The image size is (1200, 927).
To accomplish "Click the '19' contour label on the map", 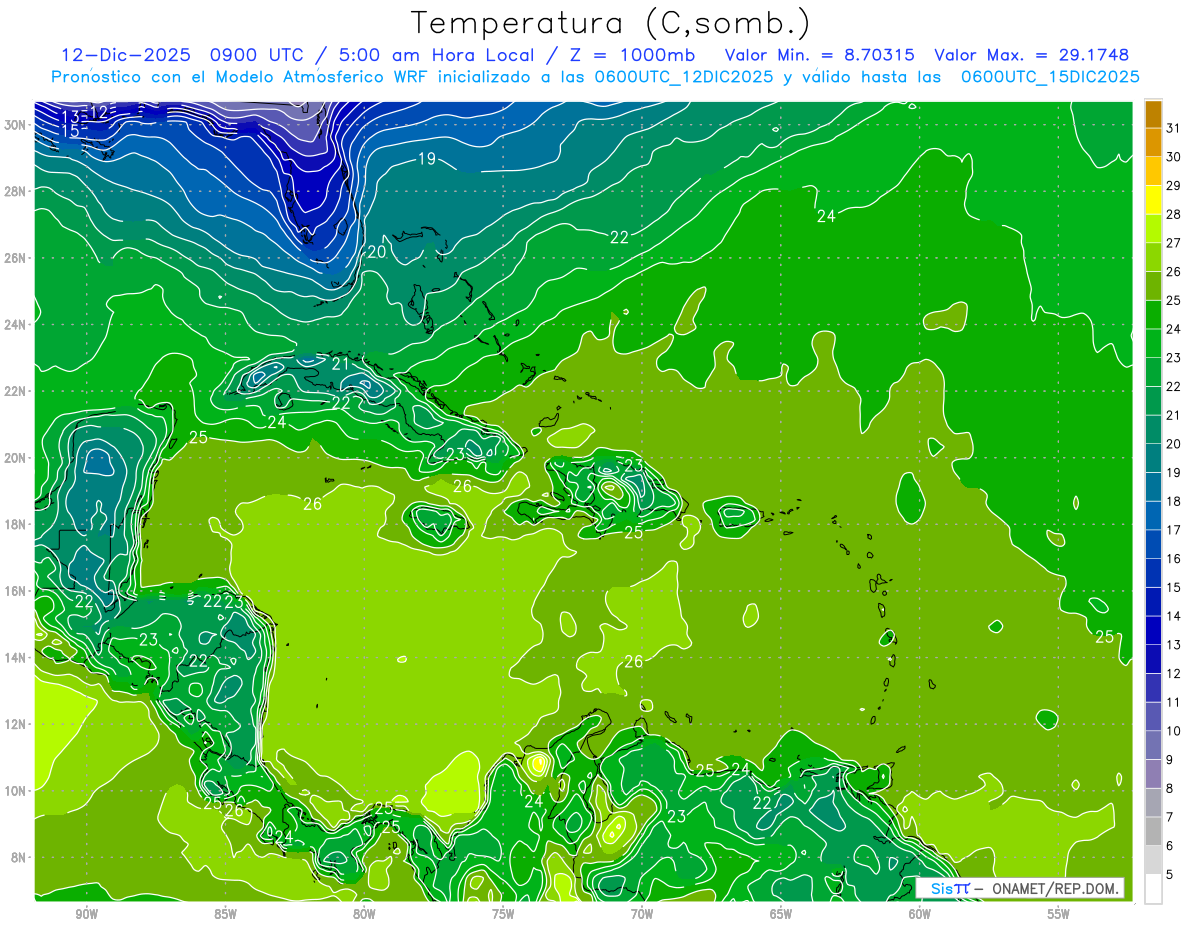I will pos(427,159).
